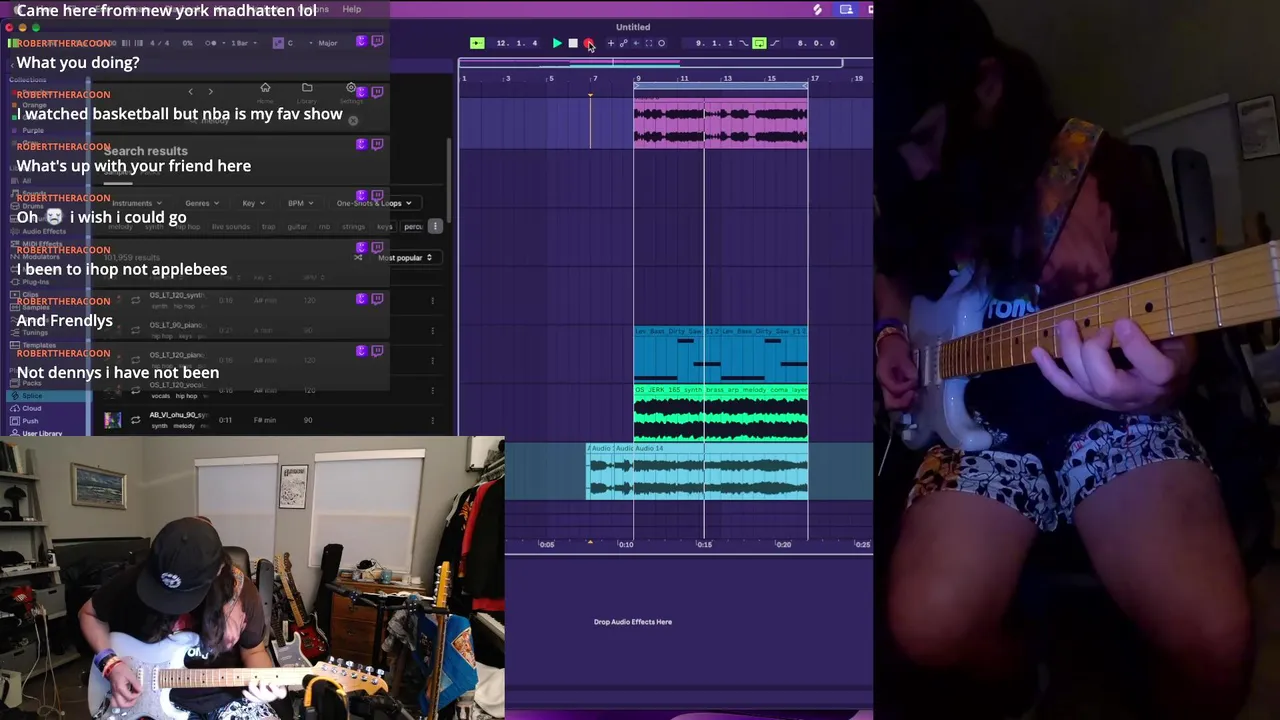
Task: Click the screen sharing icon in macOS menu bar
Action: pos(846,9)
